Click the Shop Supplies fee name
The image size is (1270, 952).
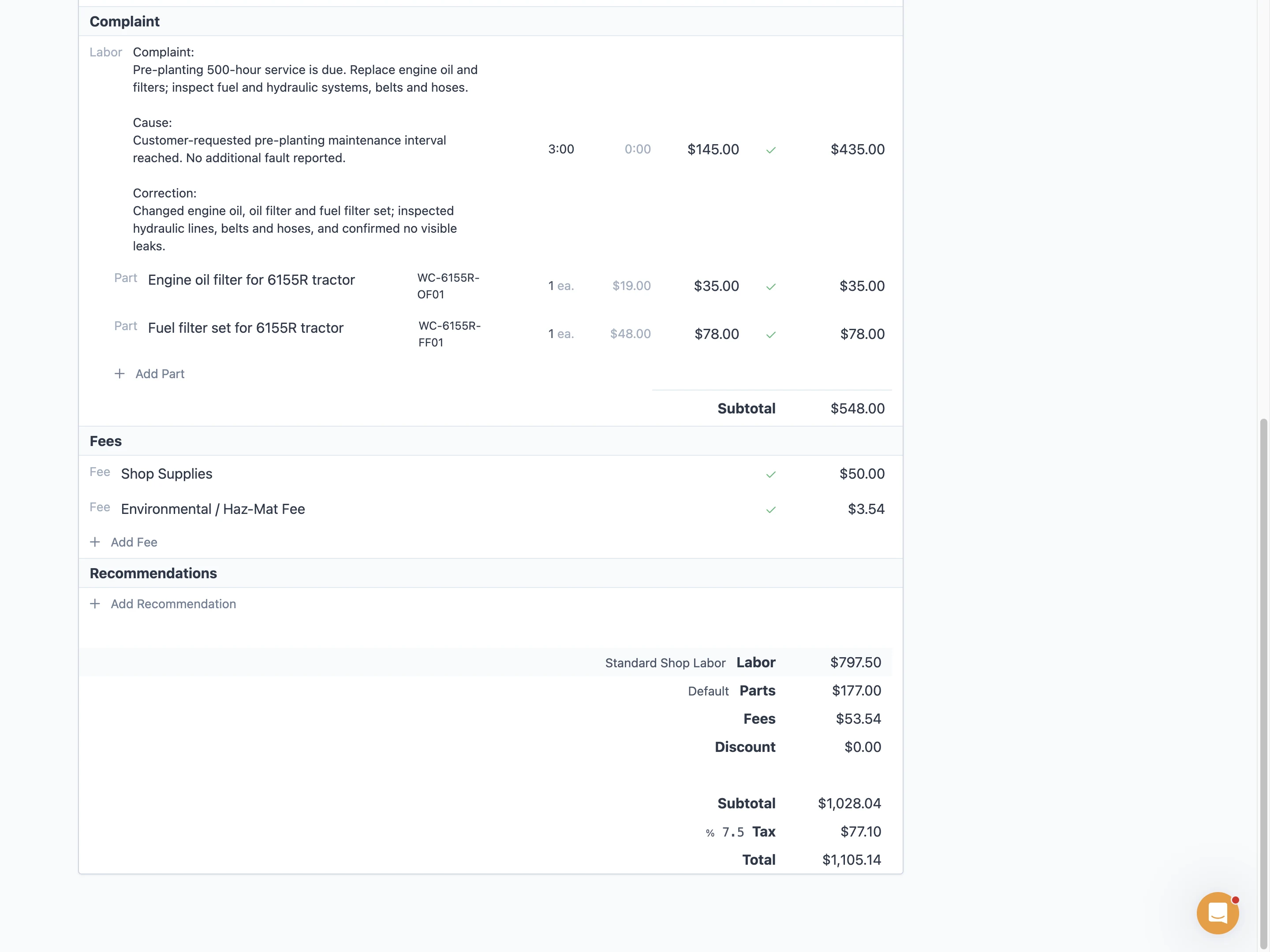167,473
